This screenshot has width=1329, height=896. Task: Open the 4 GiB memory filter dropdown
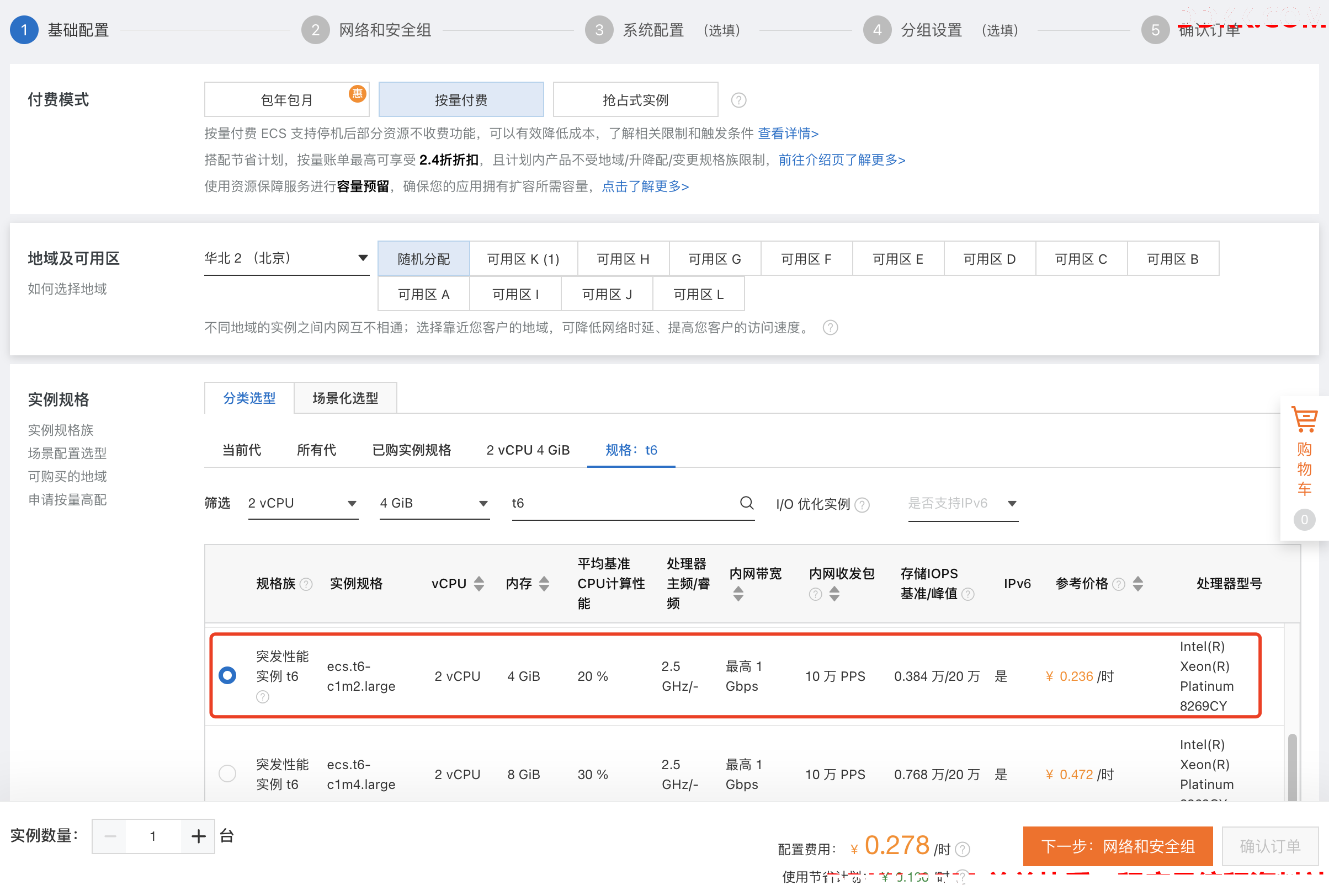tap(434, 503)
